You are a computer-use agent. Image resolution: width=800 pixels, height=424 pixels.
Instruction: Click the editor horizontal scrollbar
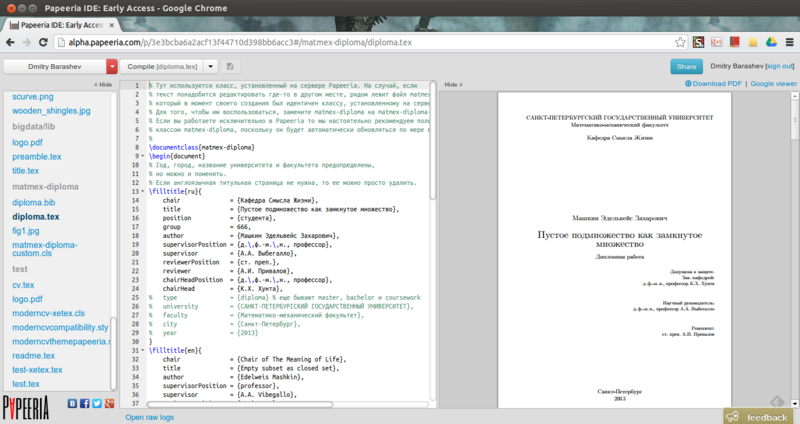tap(240, 404)
